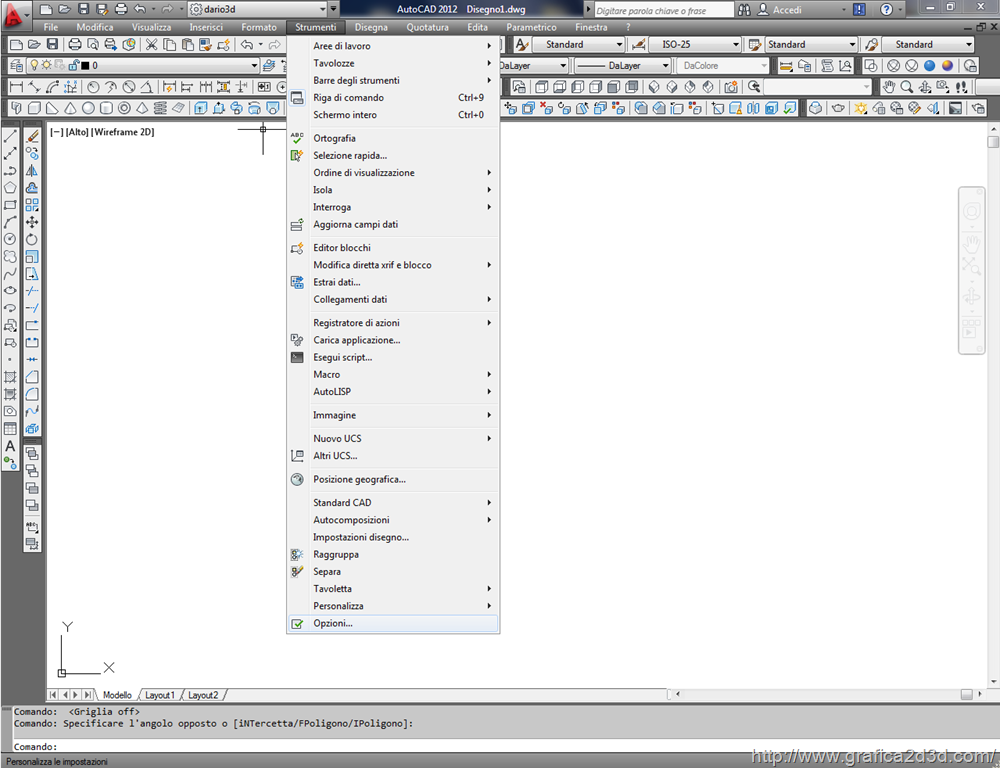
Task: Activate the Erase tool in the modify toolbar
Action: (32, 136)
